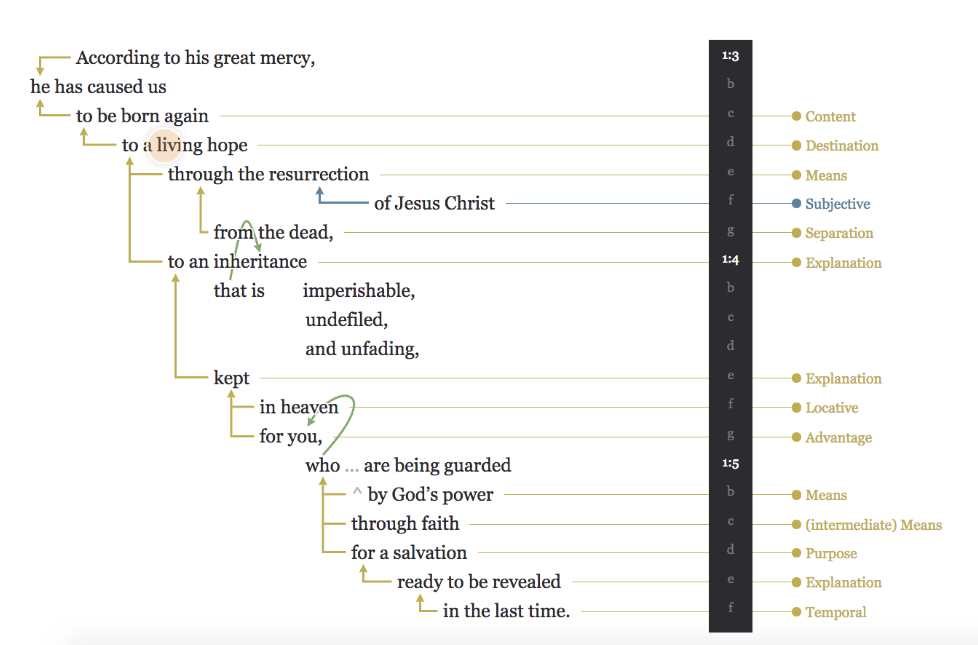The width and height of the screenshot is (978, 645).
Task: Jump to the 1:5 verse marker
Action: click(x=730, y=464)
